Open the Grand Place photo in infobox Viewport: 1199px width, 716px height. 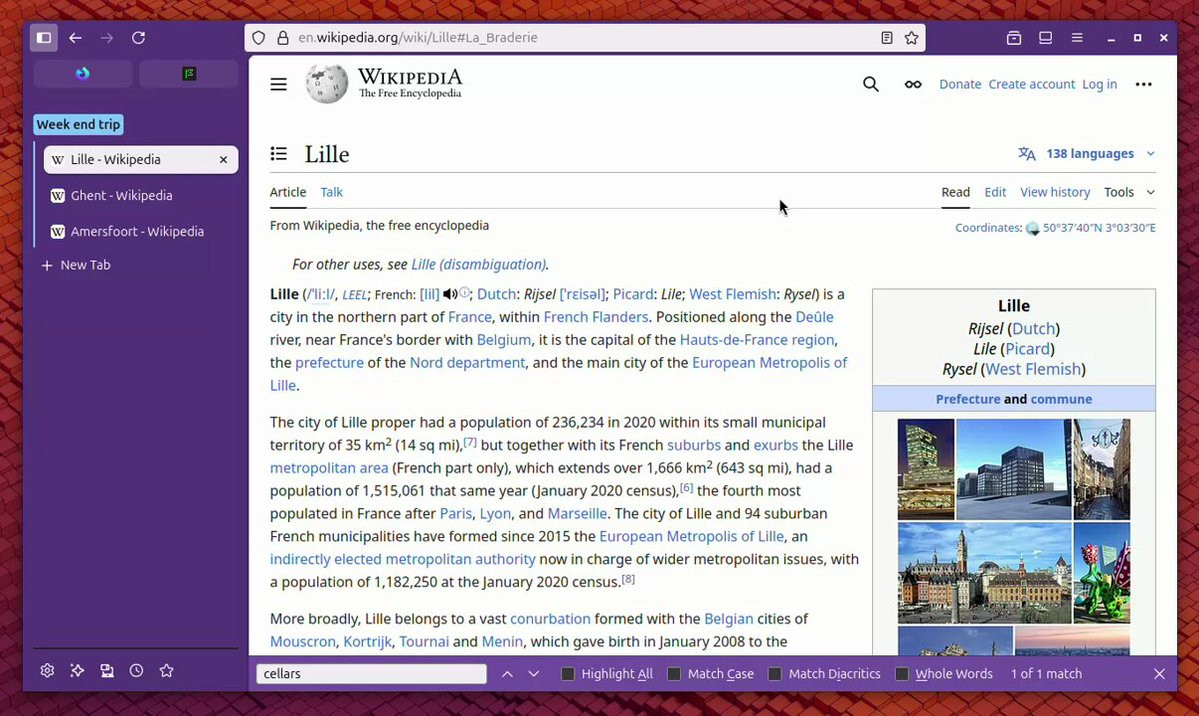coord(984,574)
